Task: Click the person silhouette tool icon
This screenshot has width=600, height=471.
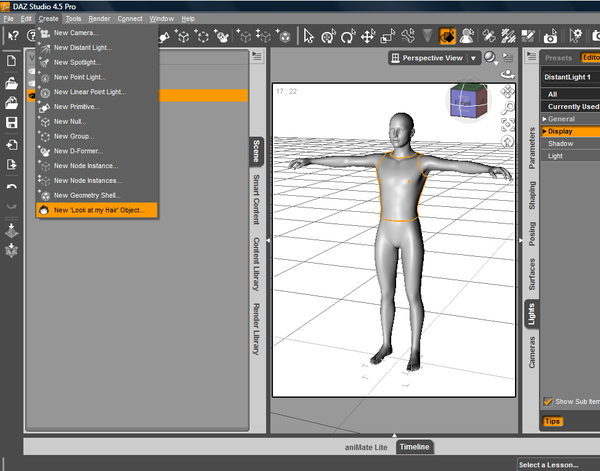Action: [x=467, y=36]
